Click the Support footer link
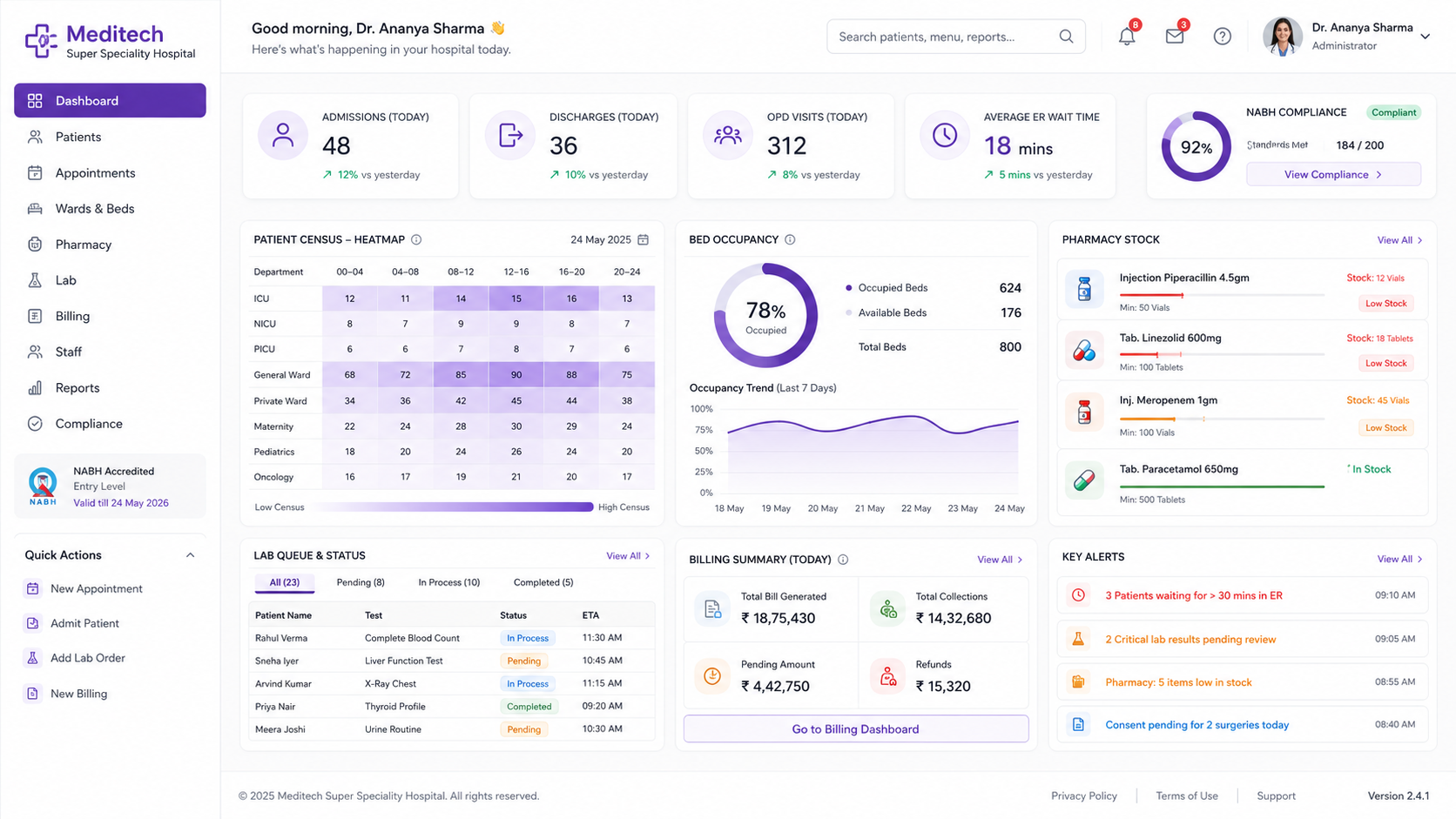The height and width of the screenshot is (819, 1456). [x=1277, y=796]
